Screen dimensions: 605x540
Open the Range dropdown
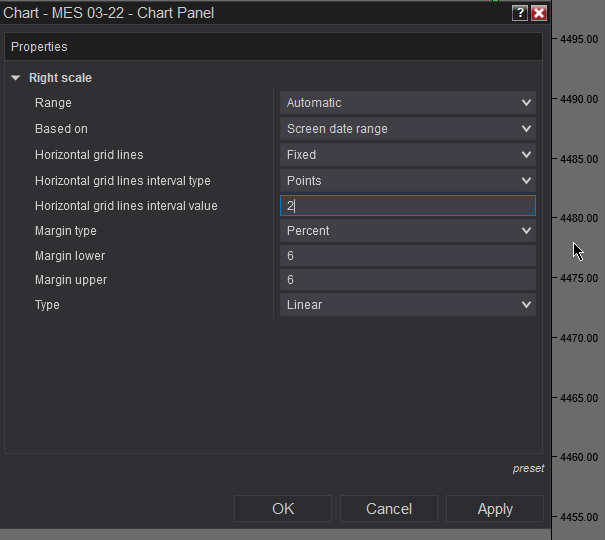pyautogui.click(x=408, y=103)
